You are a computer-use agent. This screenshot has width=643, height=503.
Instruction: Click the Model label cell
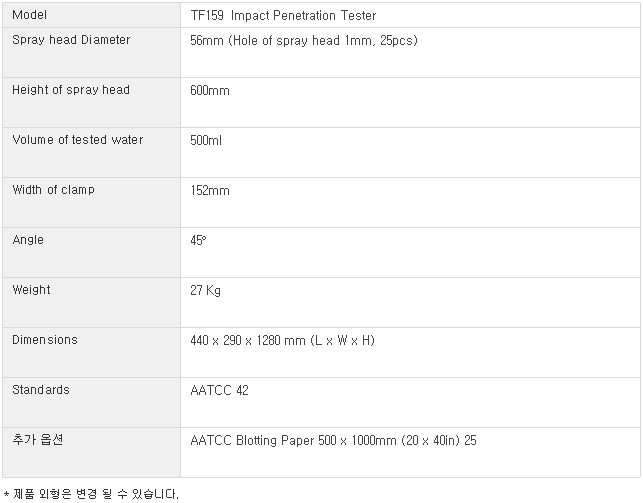(x=29, y=16)
